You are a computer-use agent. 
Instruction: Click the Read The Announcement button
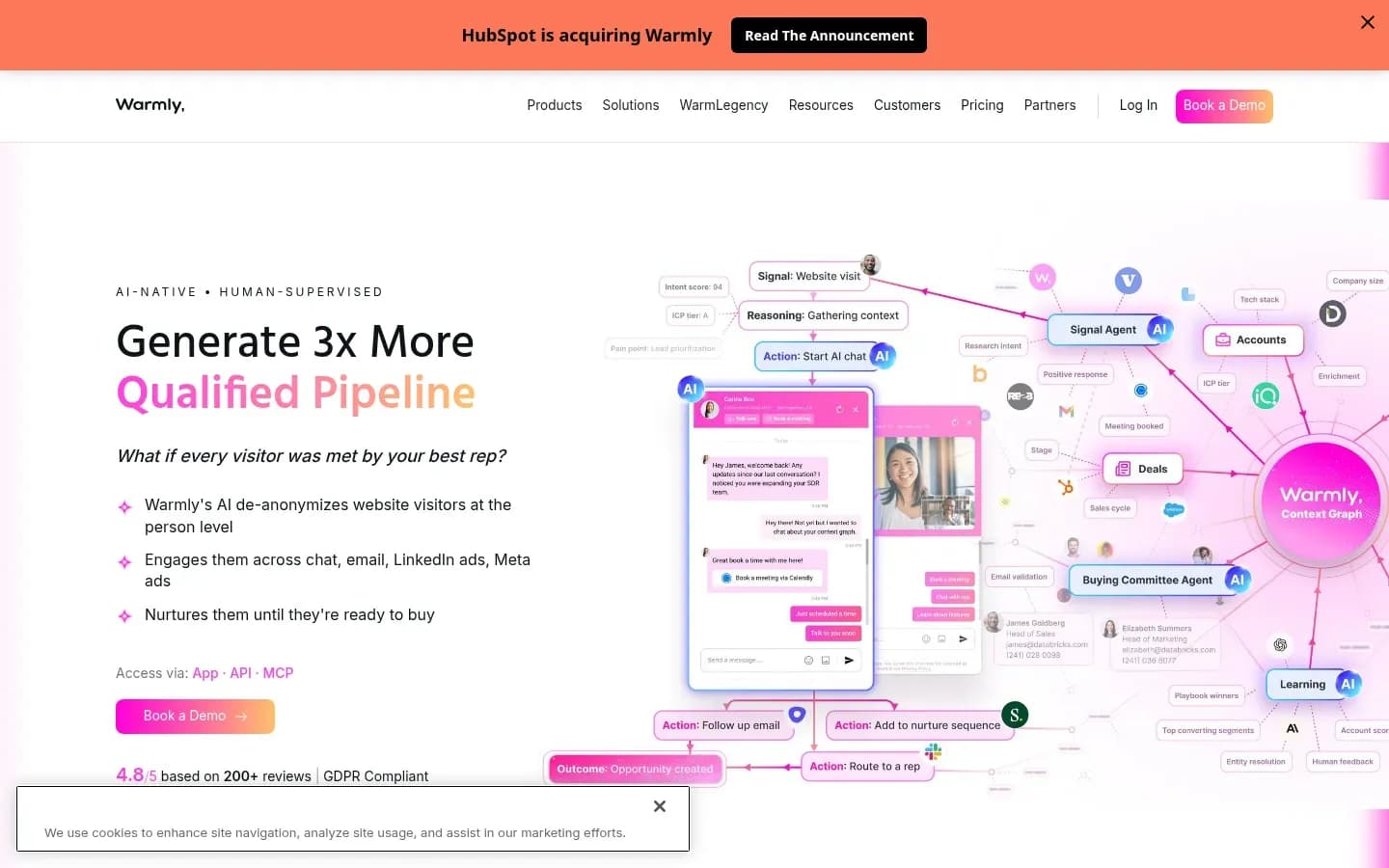[x=829, y=36]
